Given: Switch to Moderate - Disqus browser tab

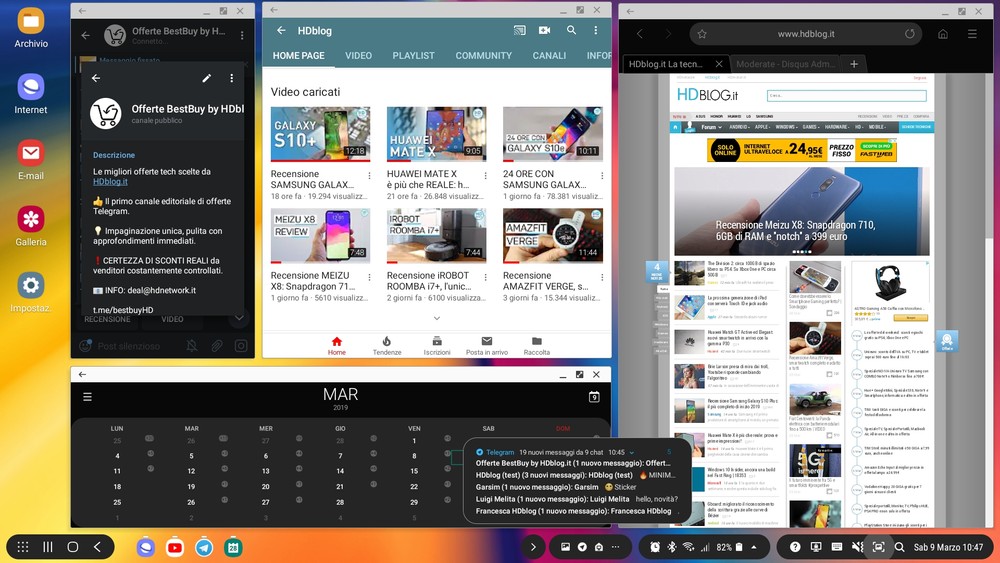Looking at the screenshot, I should tap(783, 64).
